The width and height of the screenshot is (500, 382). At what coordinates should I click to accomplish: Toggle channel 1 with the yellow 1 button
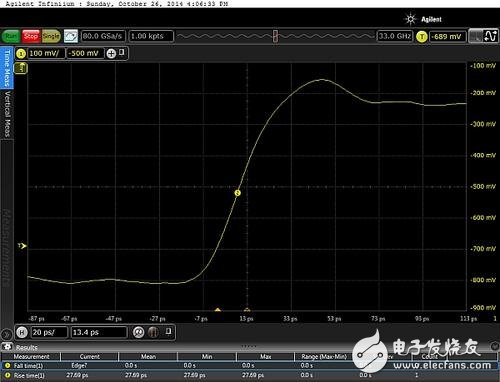pyautogui.click(x=21, y=53)
